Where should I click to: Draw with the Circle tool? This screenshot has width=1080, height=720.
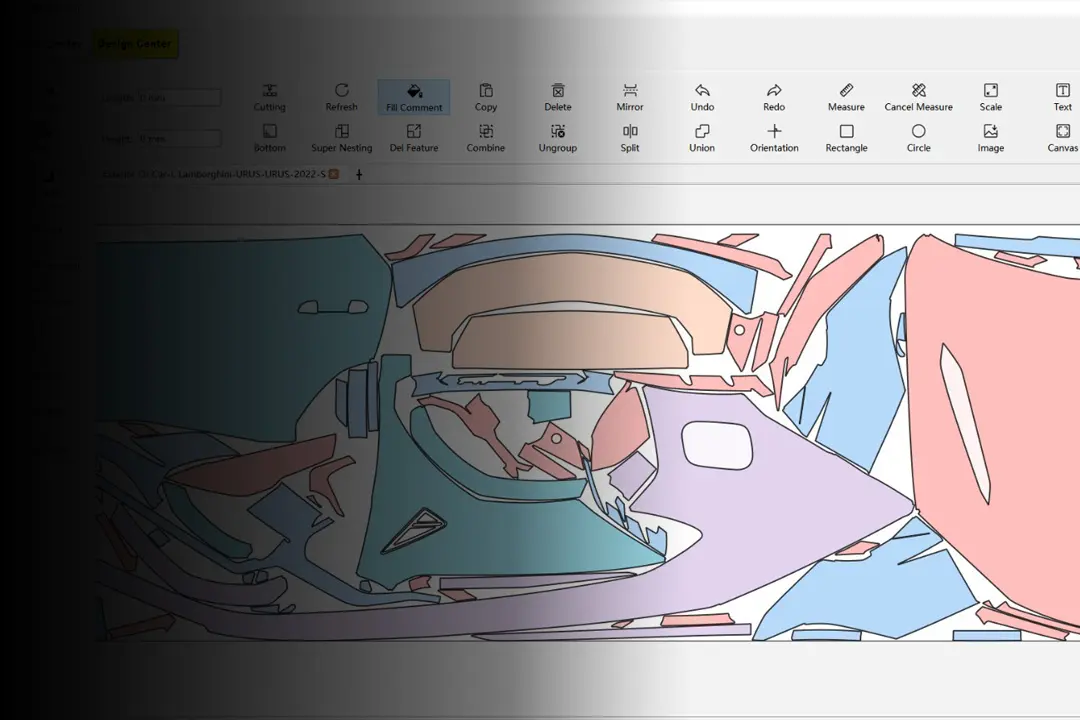coord(918,138)
